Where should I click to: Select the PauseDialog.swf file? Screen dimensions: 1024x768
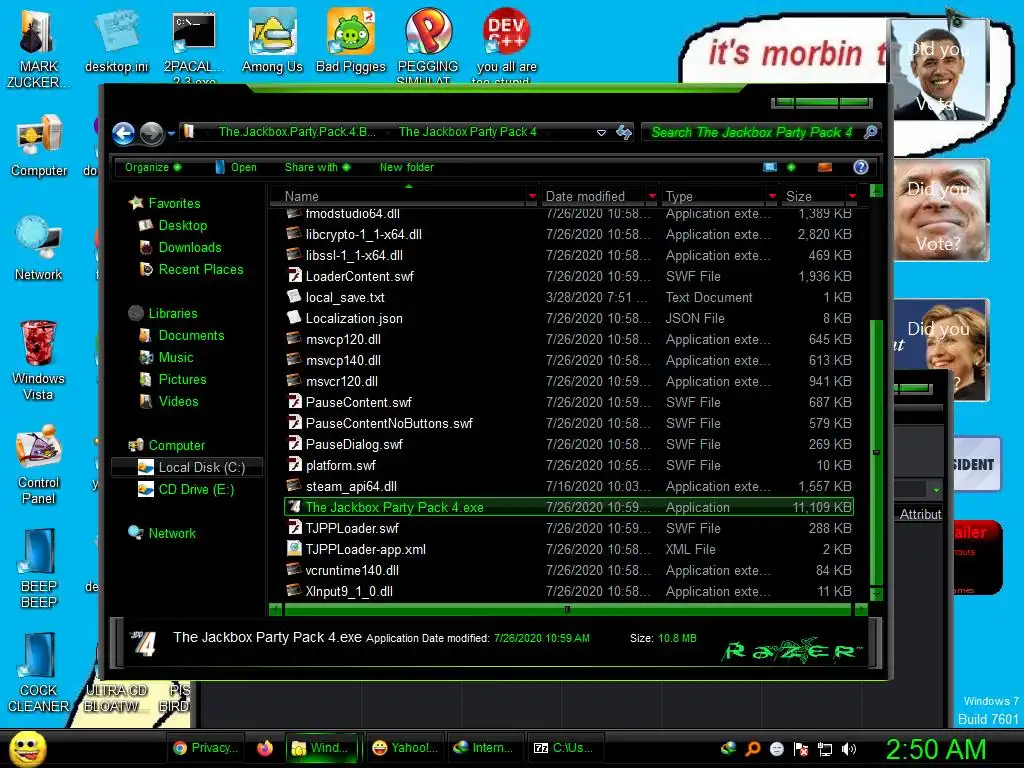[569, 444]
